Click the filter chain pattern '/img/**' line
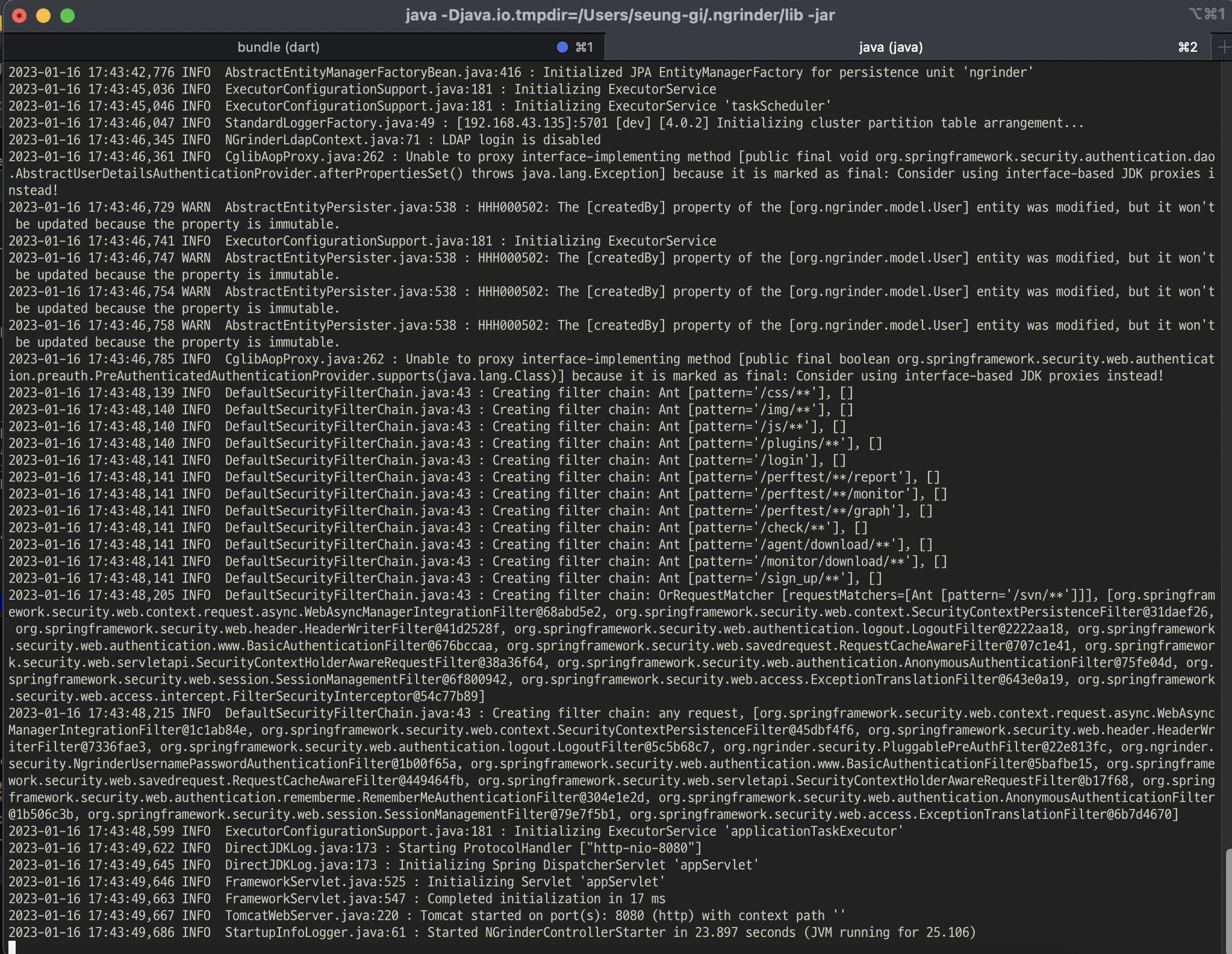This screenshot has width=1232, height=954. tap(431, 410)
